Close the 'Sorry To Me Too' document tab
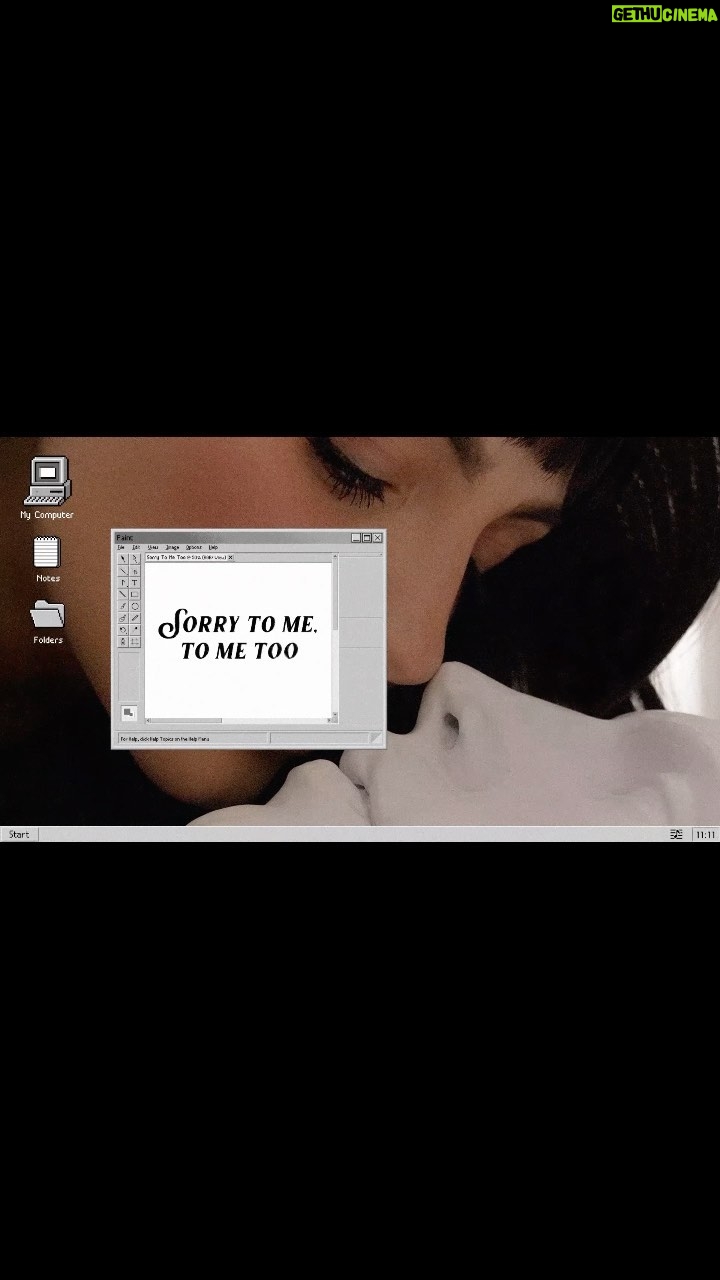 tap(231, 557)
